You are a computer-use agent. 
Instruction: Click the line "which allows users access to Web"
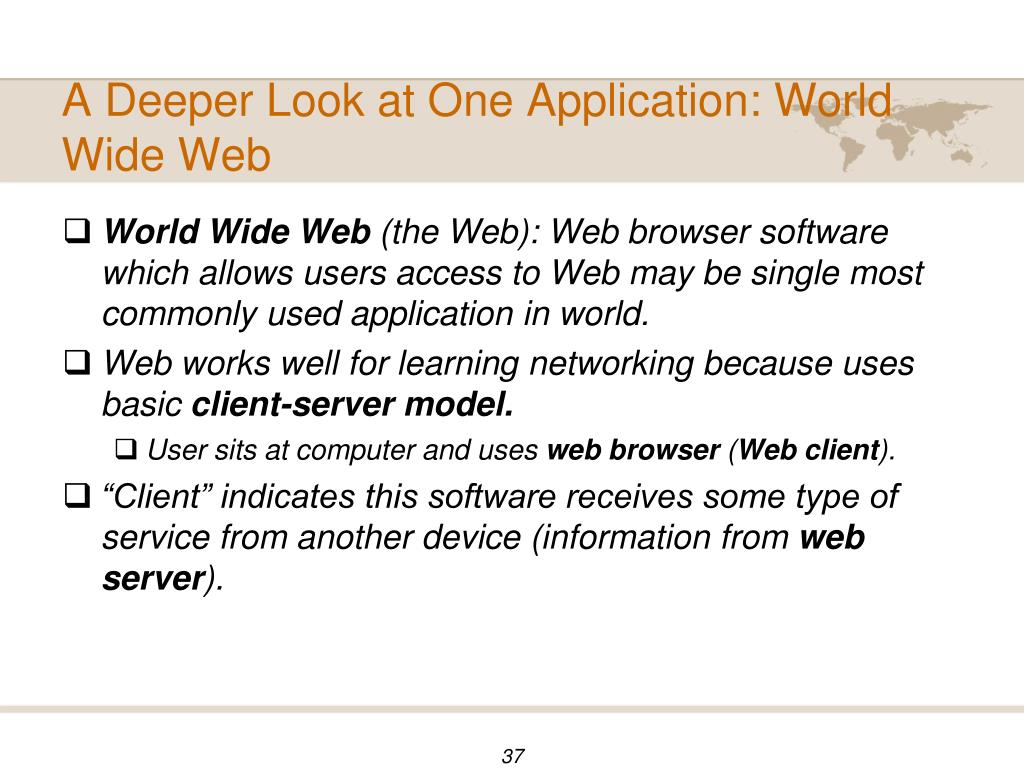click(513, 273)
